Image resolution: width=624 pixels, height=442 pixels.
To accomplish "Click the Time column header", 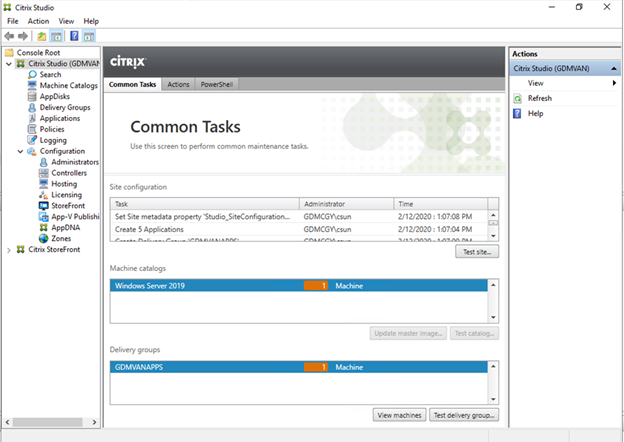I will click(441, 204).
